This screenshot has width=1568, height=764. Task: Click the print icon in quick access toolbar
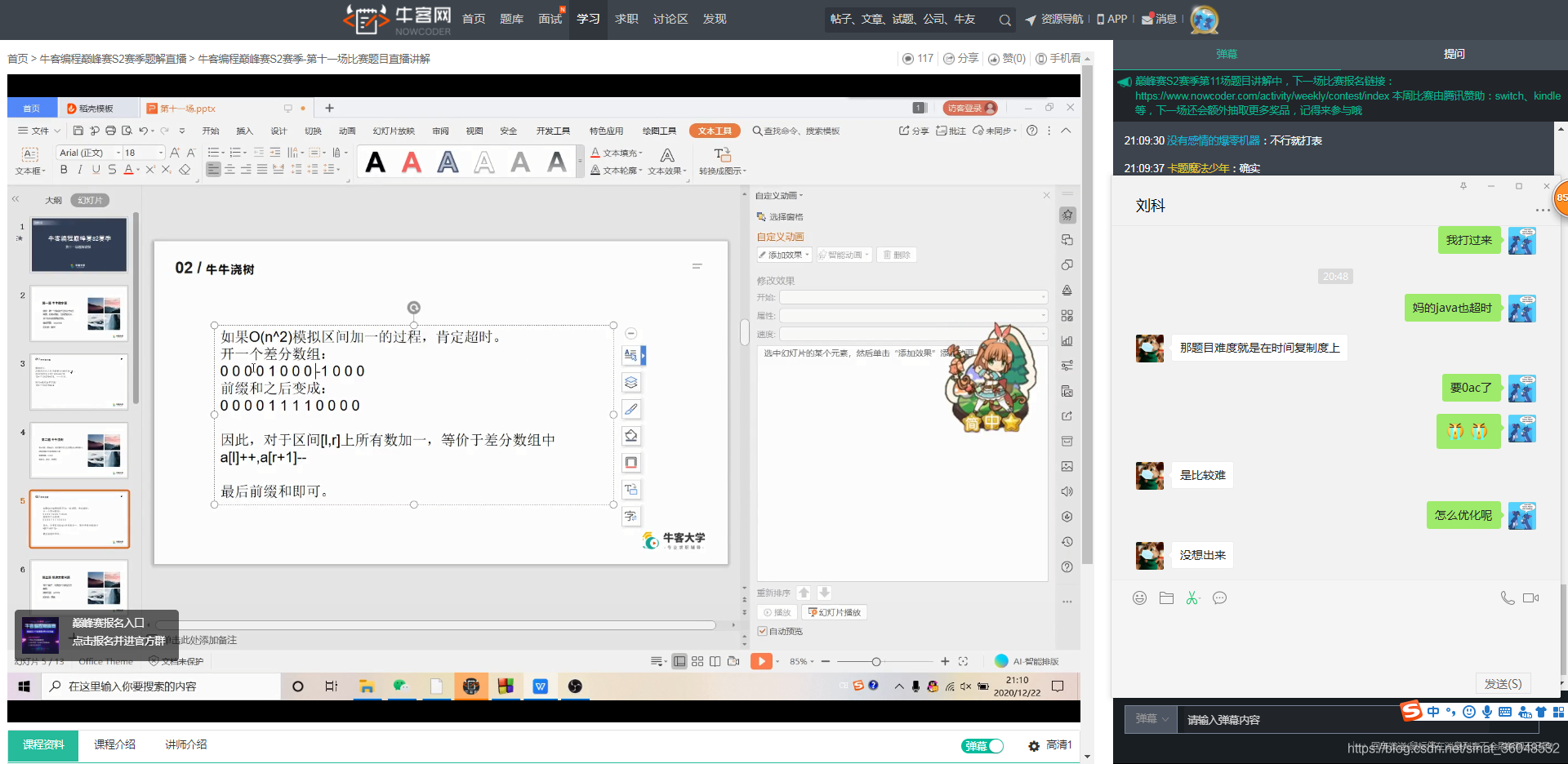(110, 130)
